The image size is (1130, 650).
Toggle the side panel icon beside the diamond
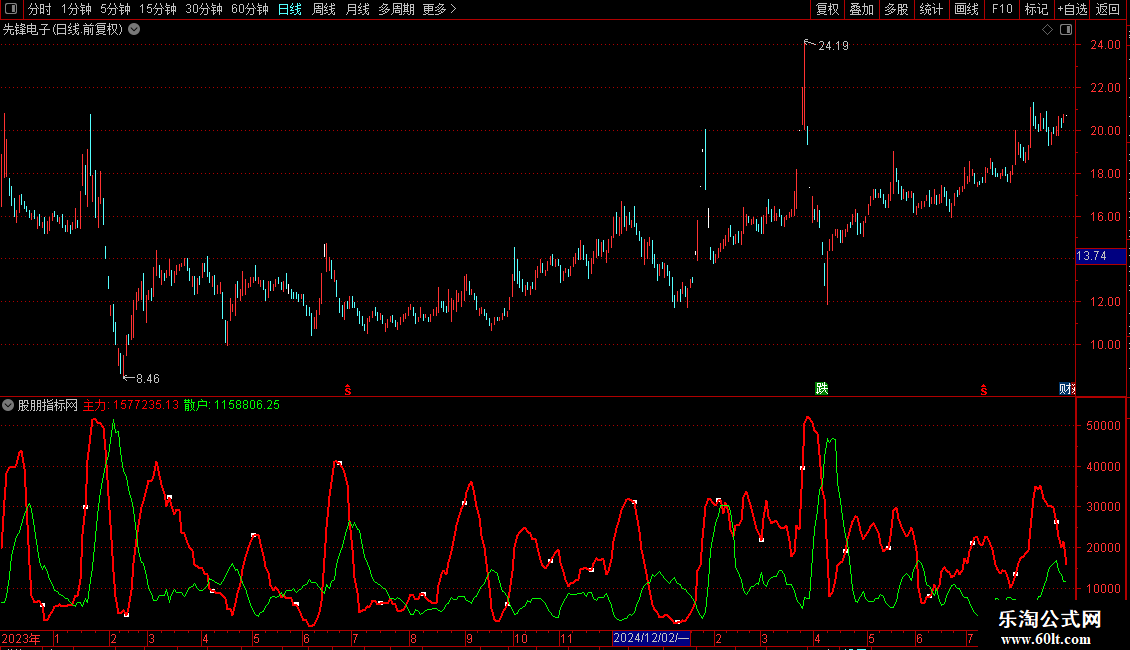click(x=1066, y=30)
